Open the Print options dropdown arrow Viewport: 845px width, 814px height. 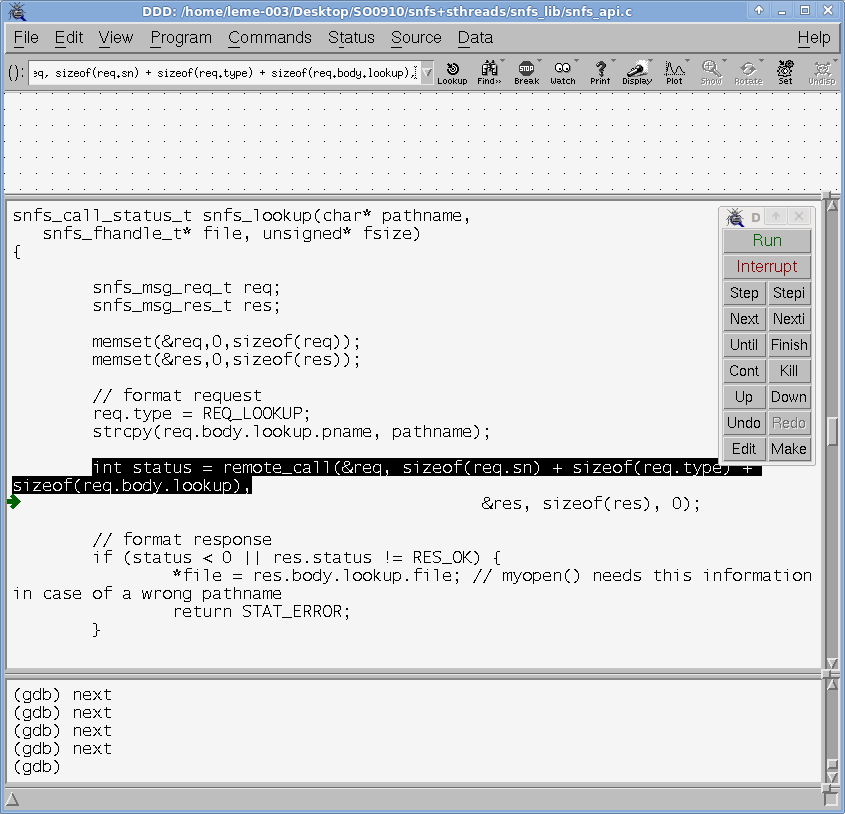coord(613,61)
